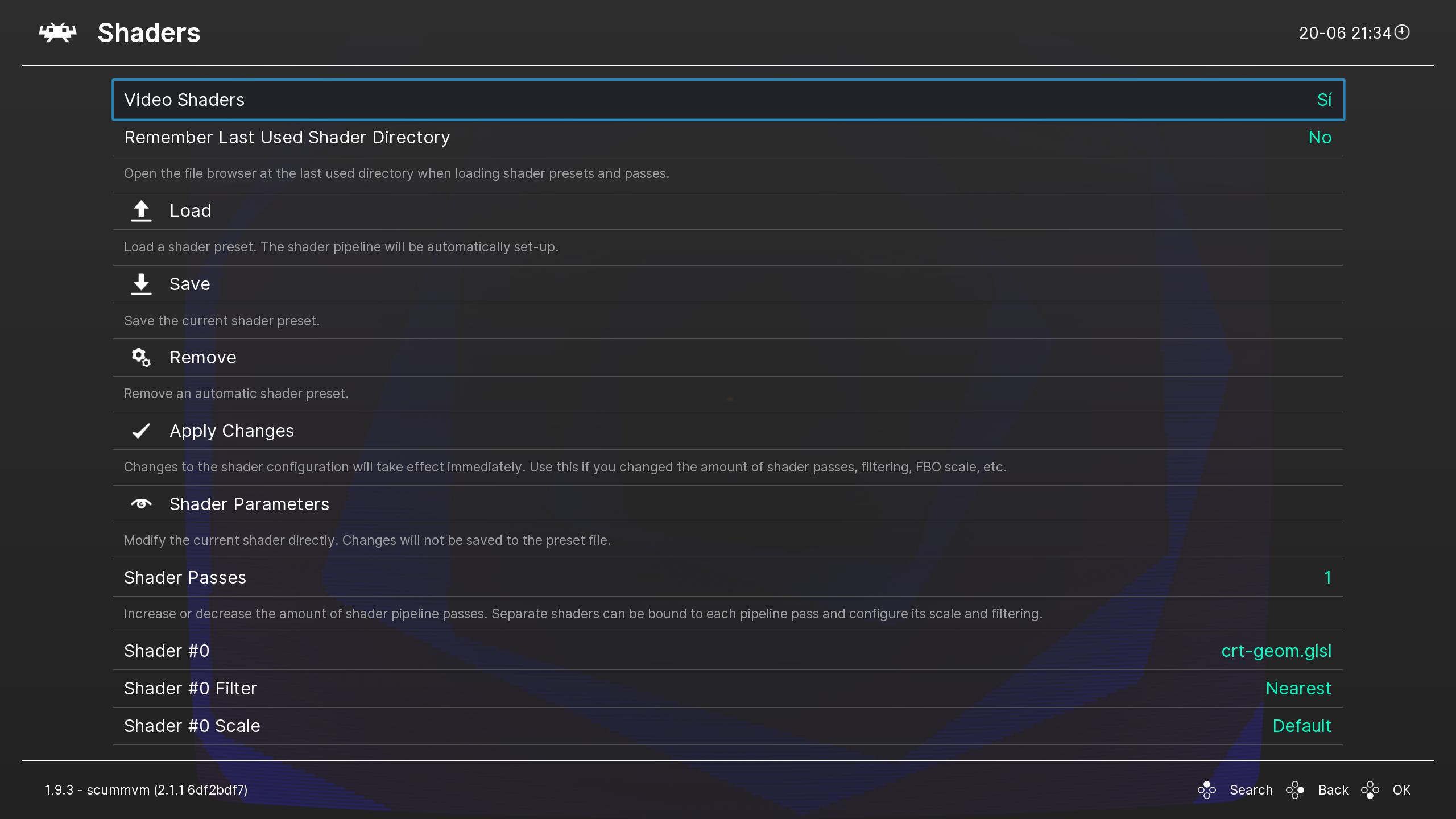Screen dimensions: 1456x819
Task: Click the upload arrow icon next to Load
Action: pyautogui.click(x=141, y=210)
